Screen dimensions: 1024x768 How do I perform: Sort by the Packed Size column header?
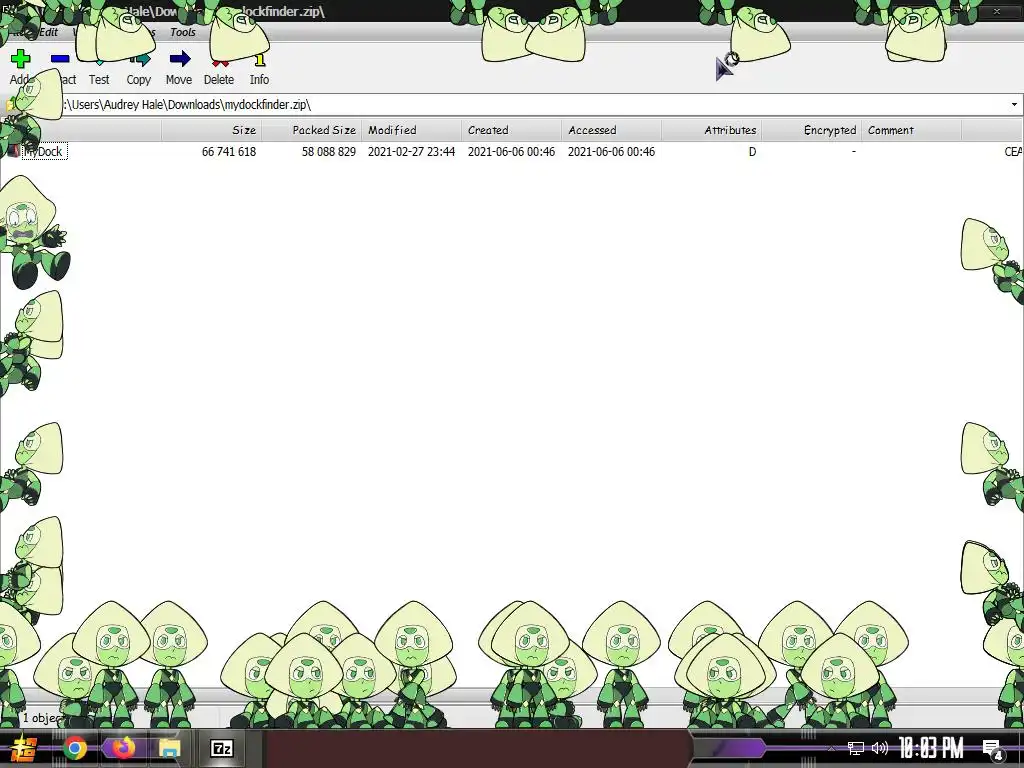(x=312, y=130)
